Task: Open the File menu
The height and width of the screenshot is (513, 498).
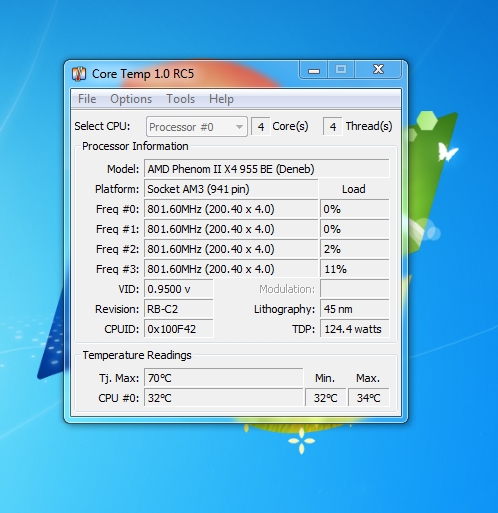Action: pos(87,99)
